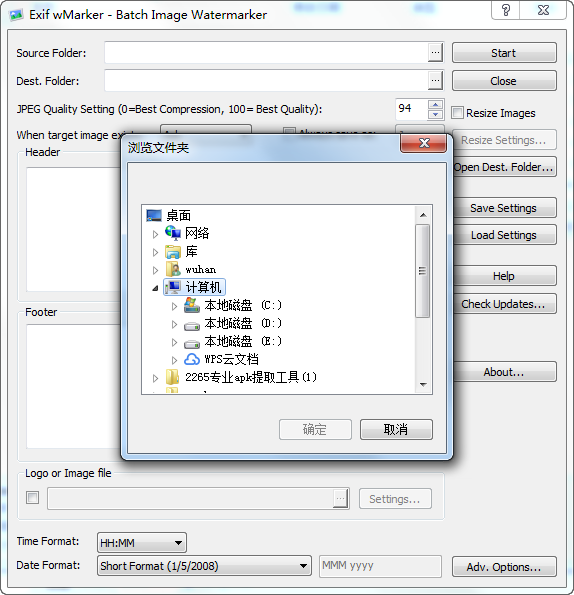Enable the Resize Images checkbox
The image size is (574, 595).
click(458, 113)
